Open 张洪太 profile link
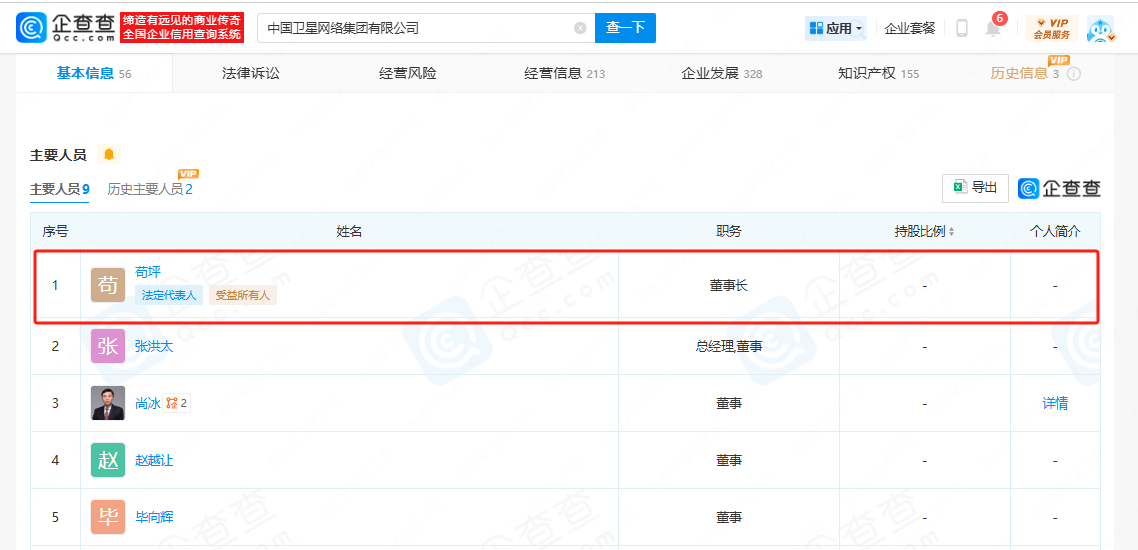Image resolution: width=1138 pixels, height=550 pixels. (x=155, y=347)
